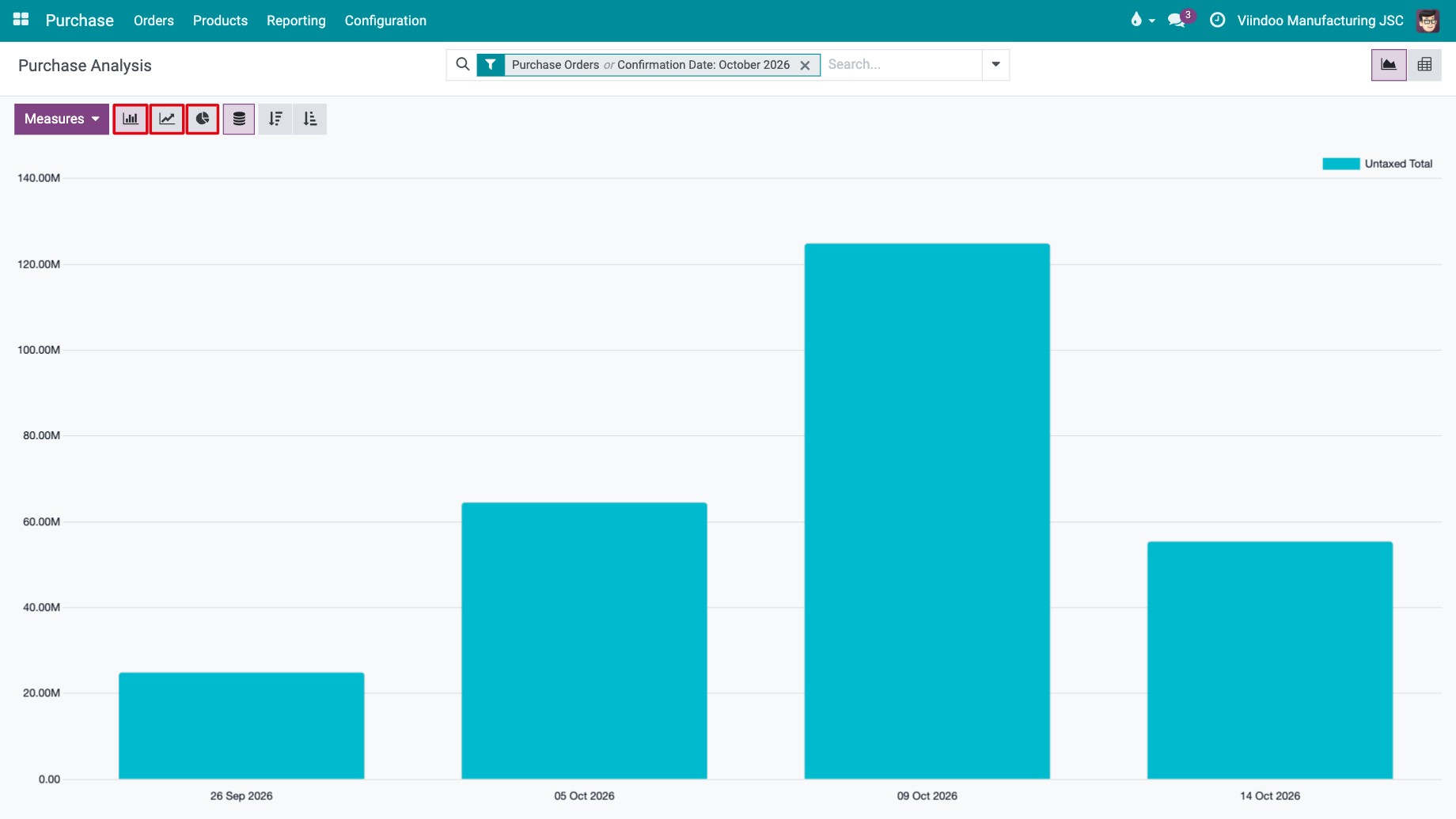Toggle the Untaxed Total legend swatch
1456x819 pixels.
pos(1340,164)
